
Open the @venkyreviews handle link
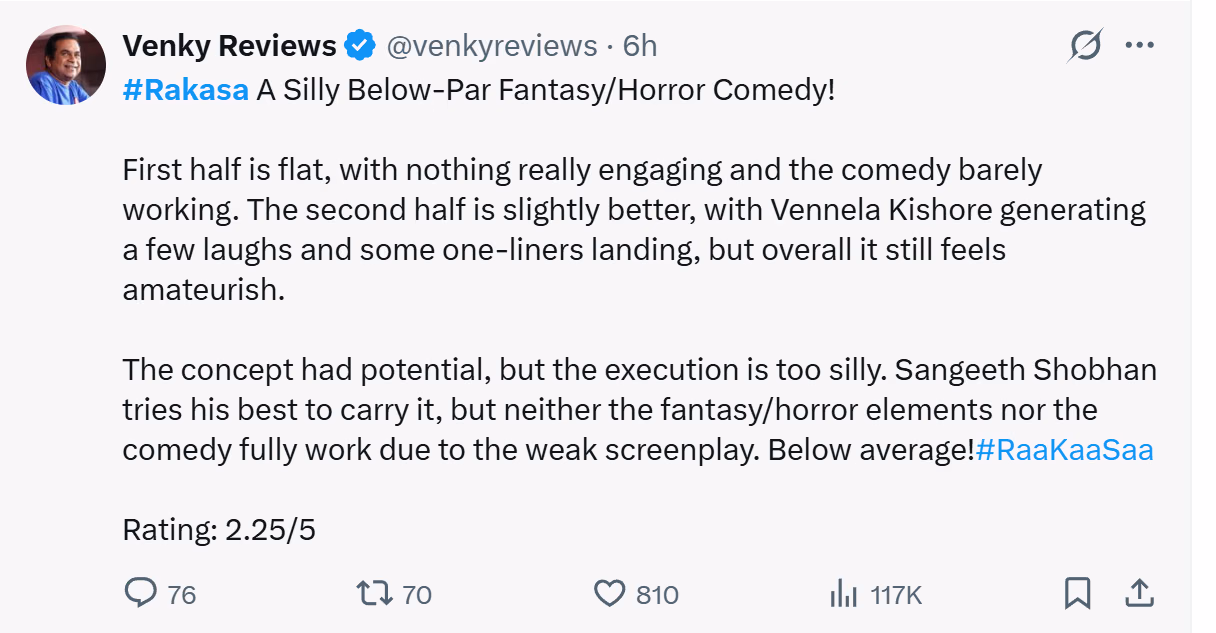(x=491, y=46)
